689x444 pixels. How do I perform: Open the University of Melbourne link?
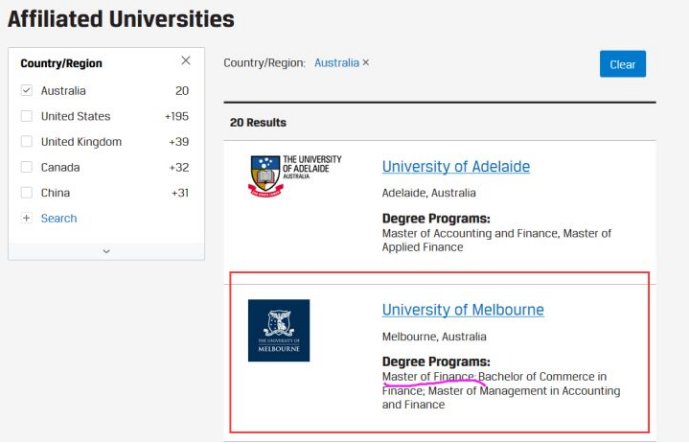click(462, 310)
